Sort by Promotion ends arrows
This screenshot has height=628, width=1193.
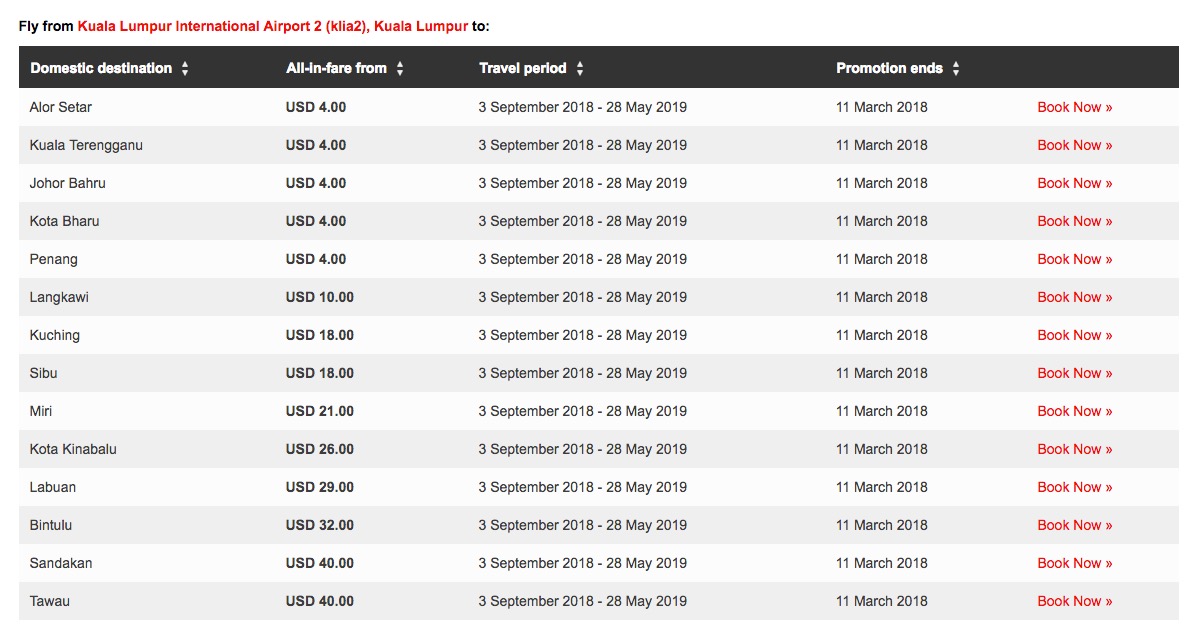956,69
